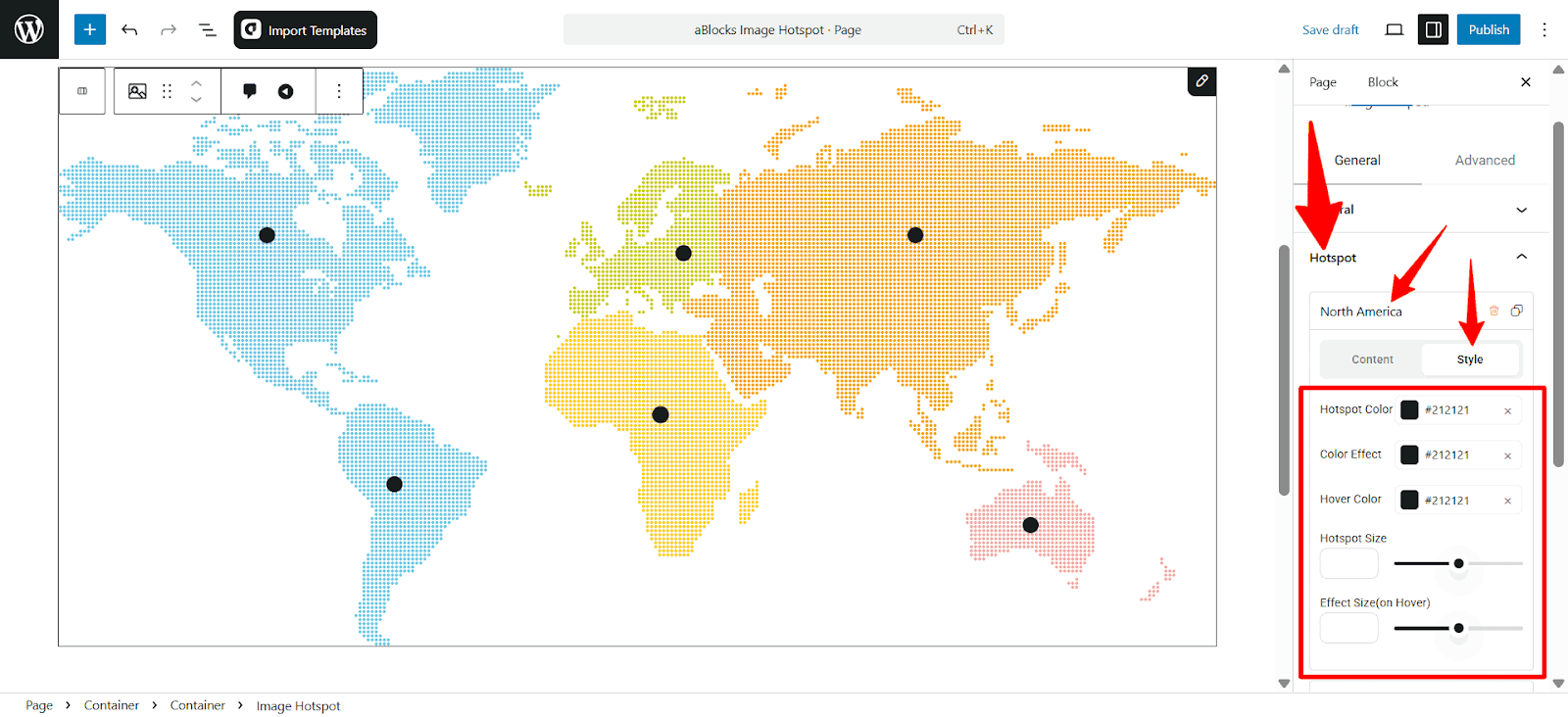This screenshot has width=1568, height=717.
Task: Select the South America hotspot dot
Action: 394,484
